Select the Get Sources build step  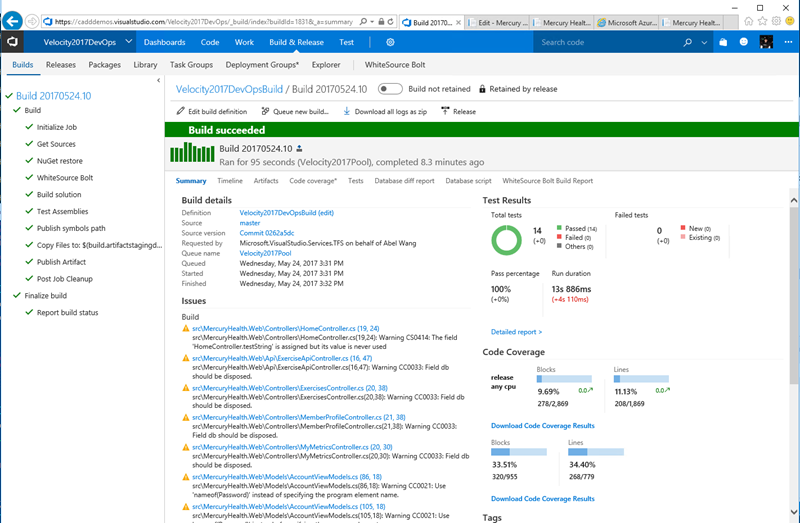(x=56, y=144)
